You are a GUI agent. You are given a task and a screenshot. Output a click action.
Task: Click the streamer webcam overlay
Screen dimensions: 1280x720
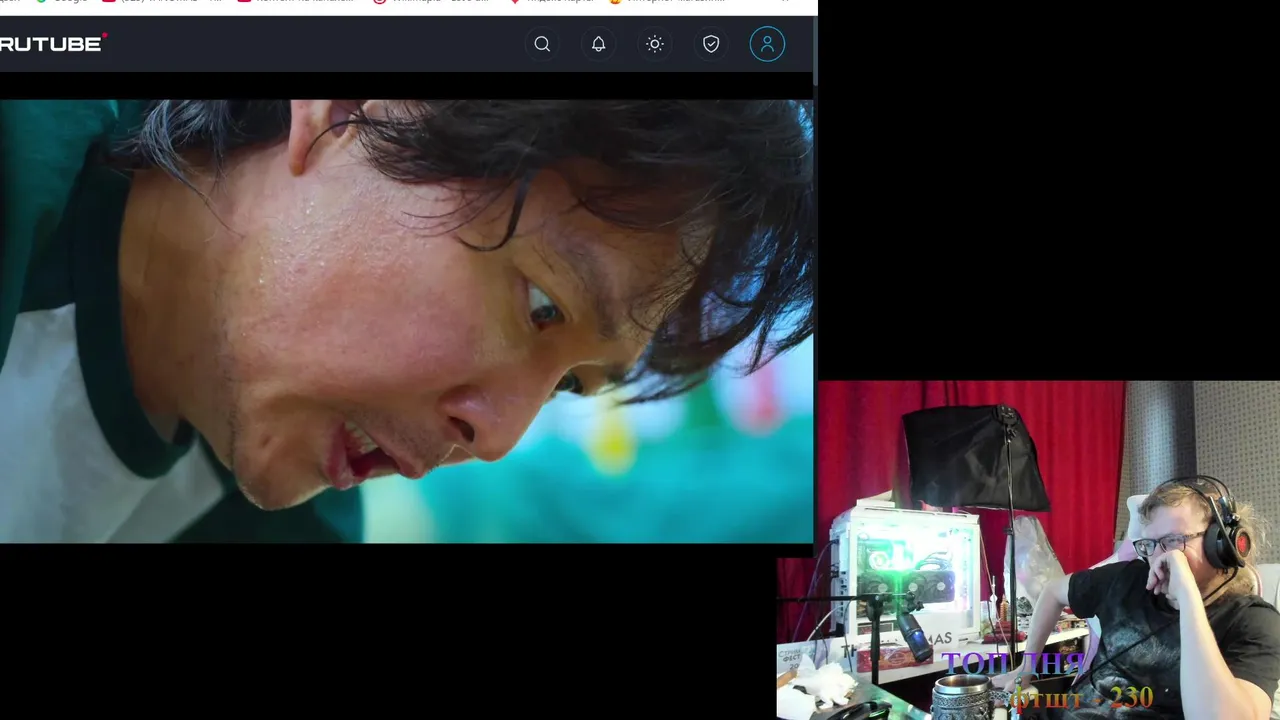click(1029, 550)
